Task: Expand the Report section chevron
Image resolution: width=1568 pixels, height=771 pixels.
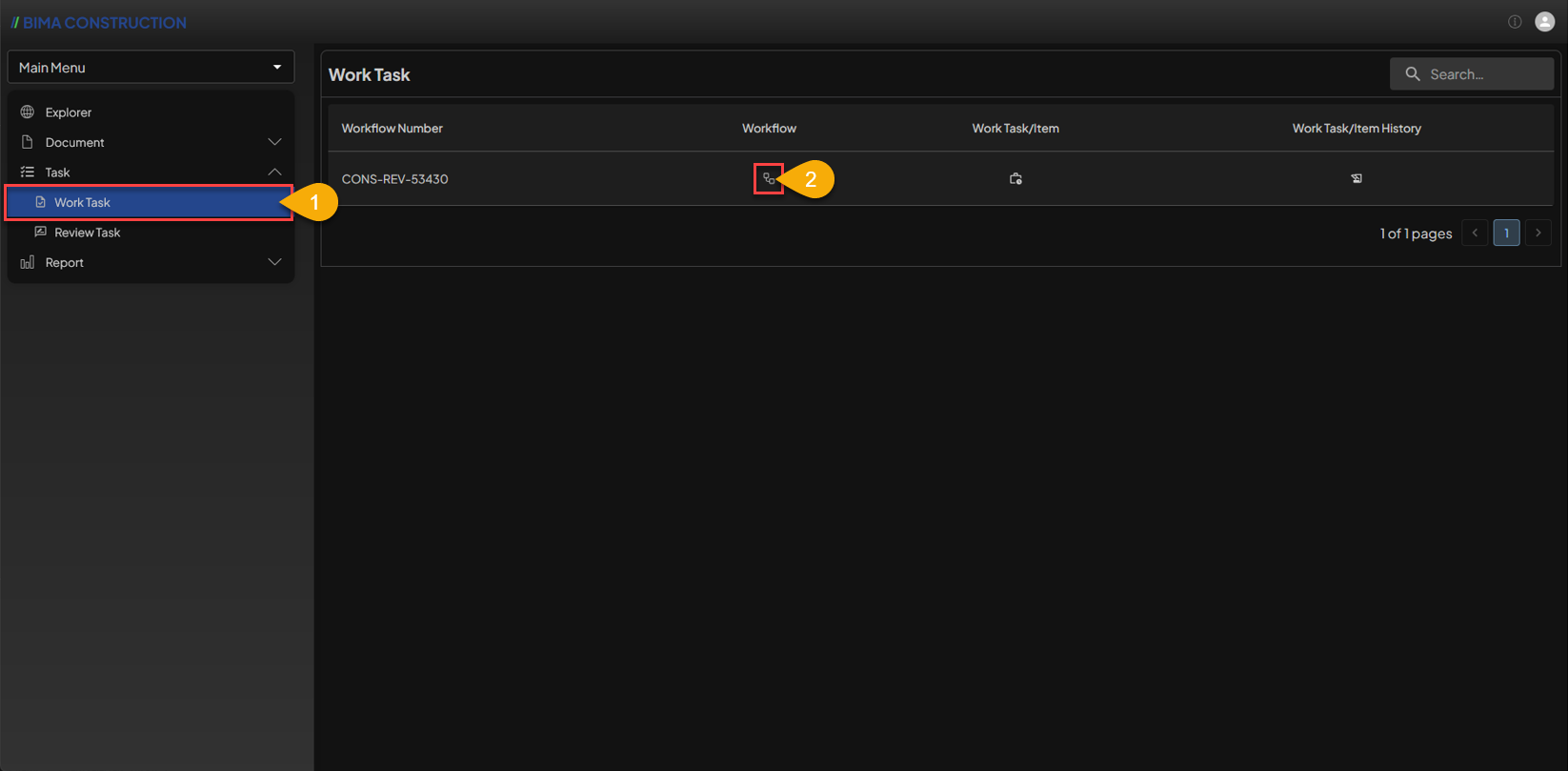Action: tap(274, 262)
